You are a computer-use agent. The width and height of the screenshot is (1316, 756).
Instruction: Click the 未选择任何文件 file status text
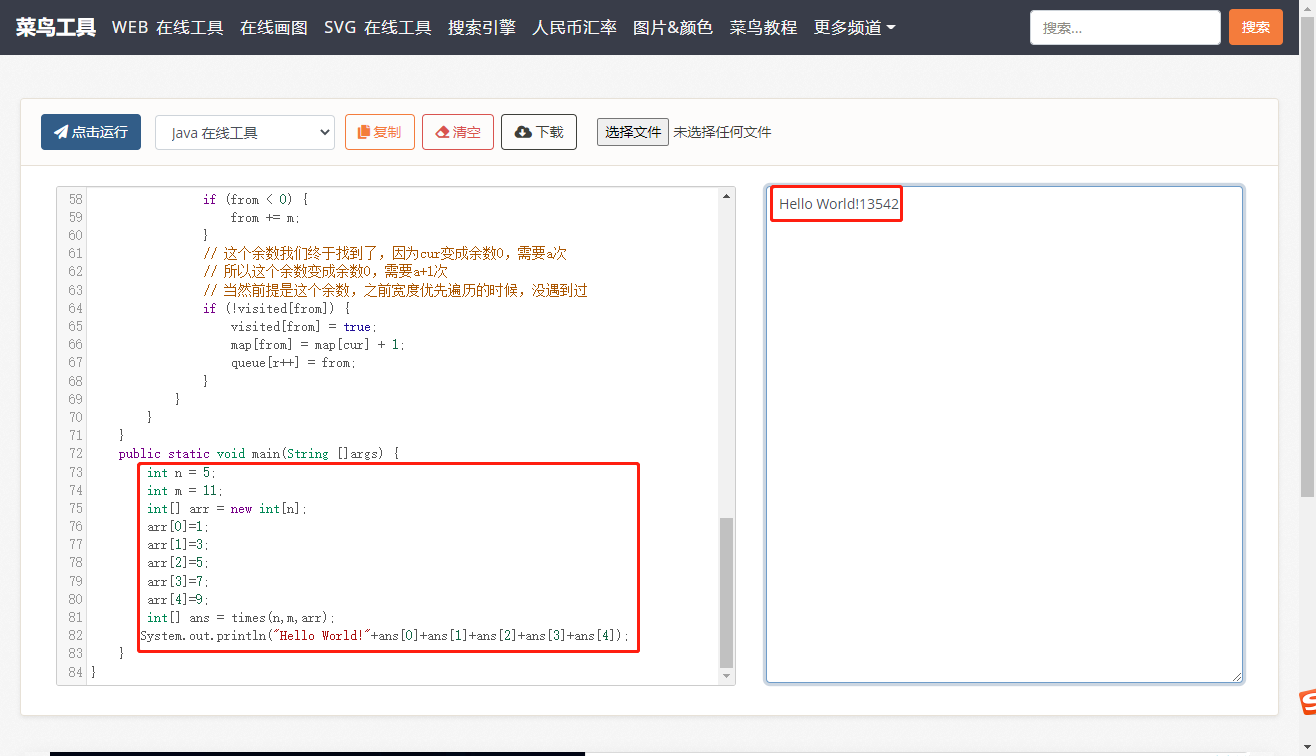click(x=722, y=132)
